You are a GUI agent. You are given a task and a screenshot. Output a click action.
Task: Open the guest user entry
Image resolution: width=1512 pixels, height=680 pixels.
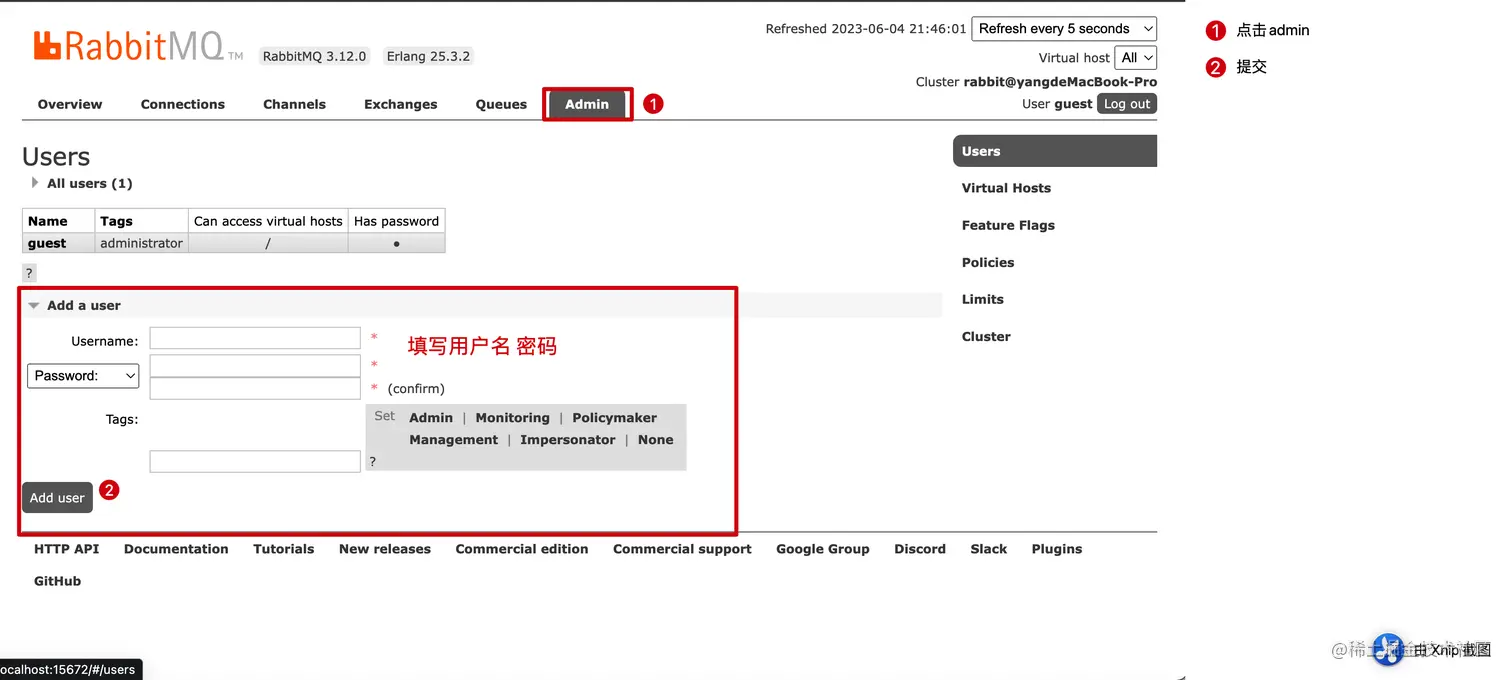47,243
